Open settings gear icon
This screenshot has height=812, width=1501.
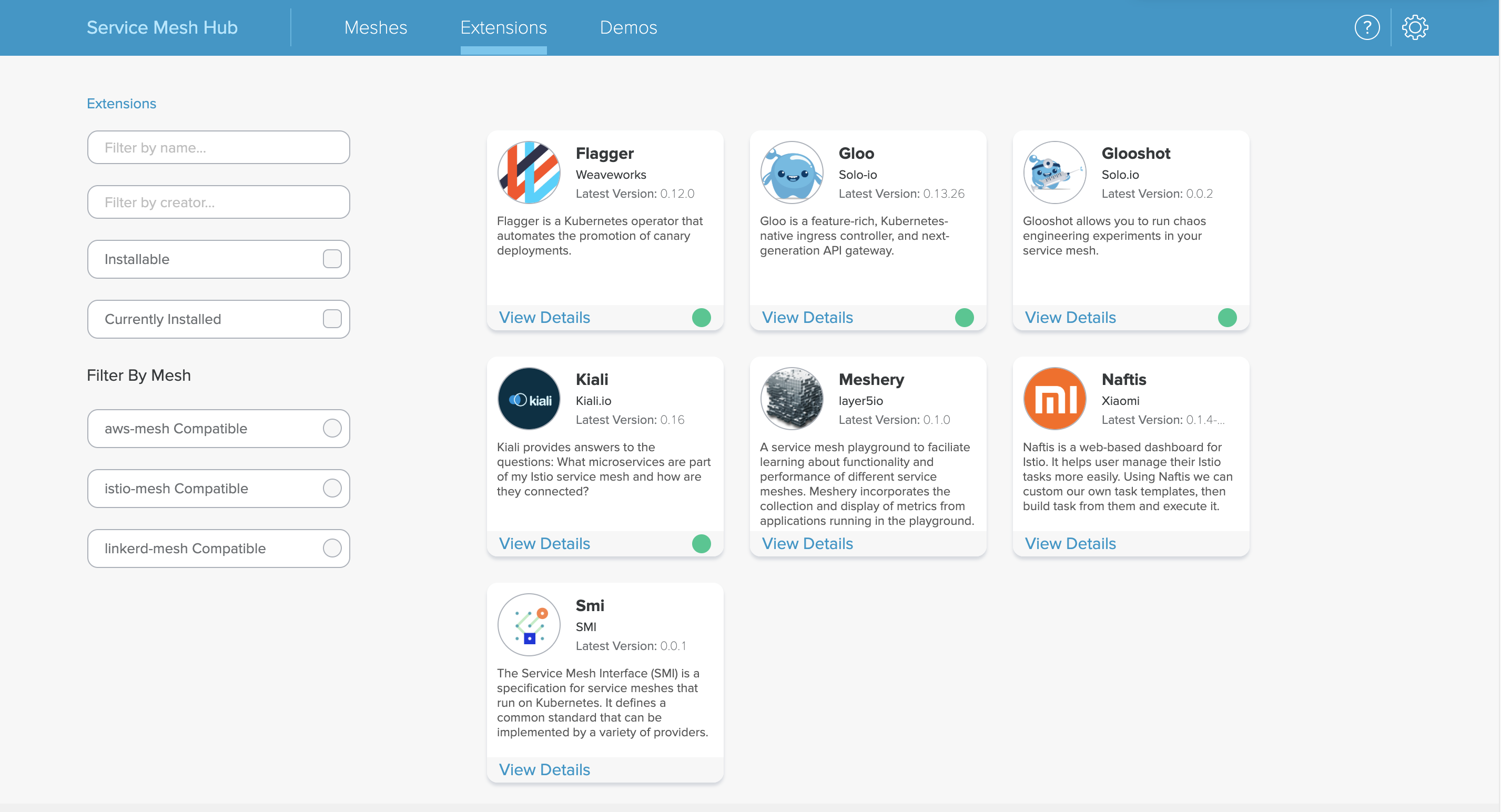coord(1414,27)
